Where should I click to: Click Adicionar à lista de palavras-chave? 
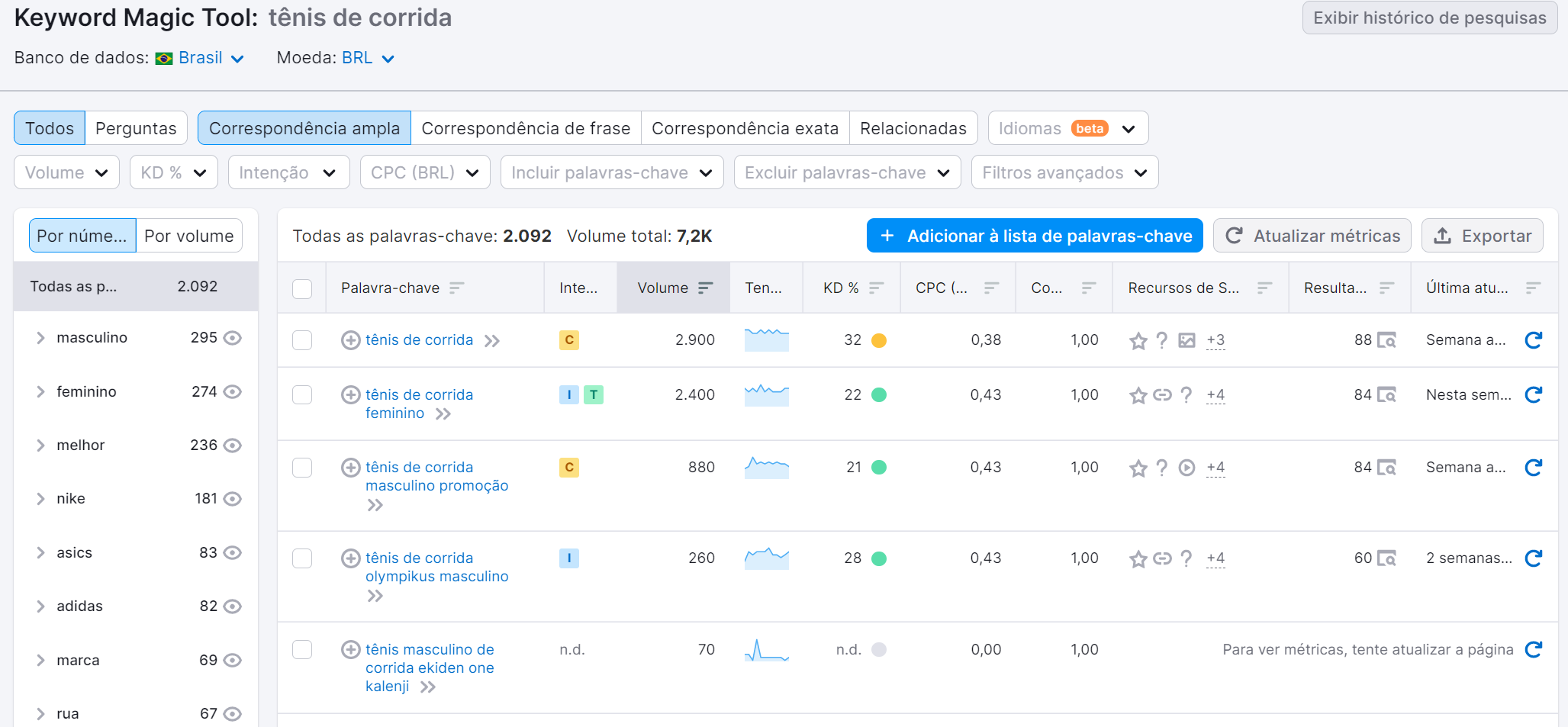pyautogui.click(x=1034, y=236)
